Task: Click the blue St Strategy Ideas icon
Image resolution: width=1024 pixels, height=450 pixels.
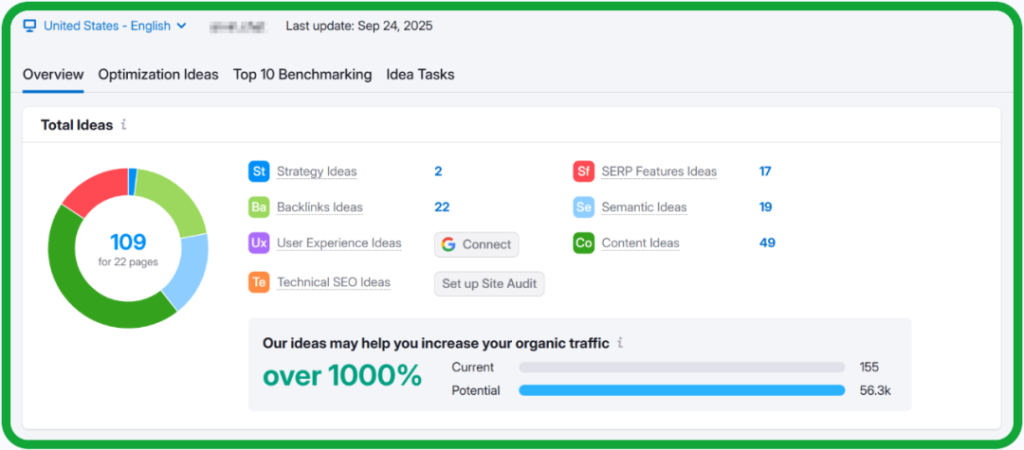Action: click(259, 171)
